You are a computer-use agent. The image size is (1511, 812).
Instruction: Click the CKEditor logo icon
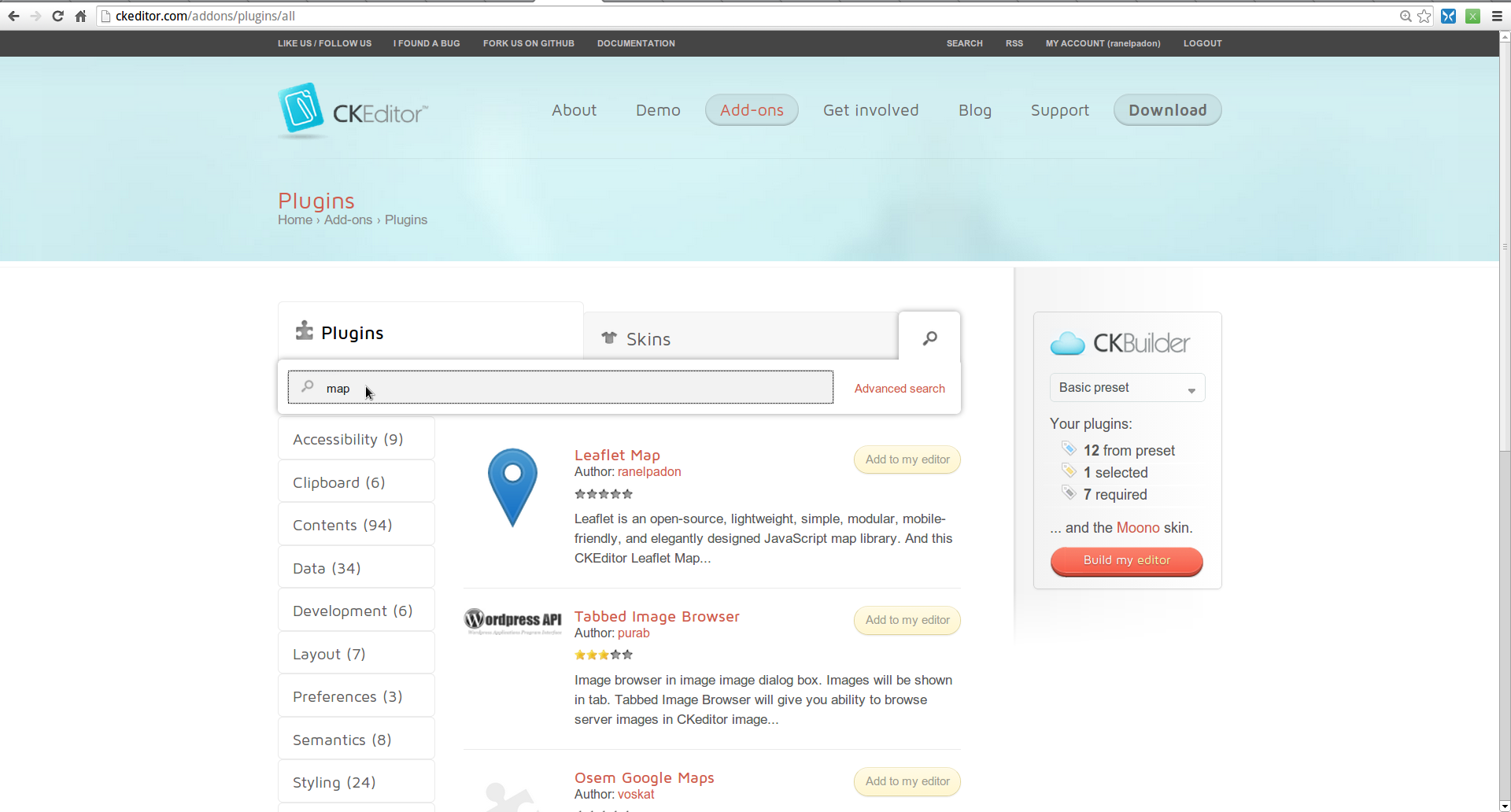tap(301, 109)
